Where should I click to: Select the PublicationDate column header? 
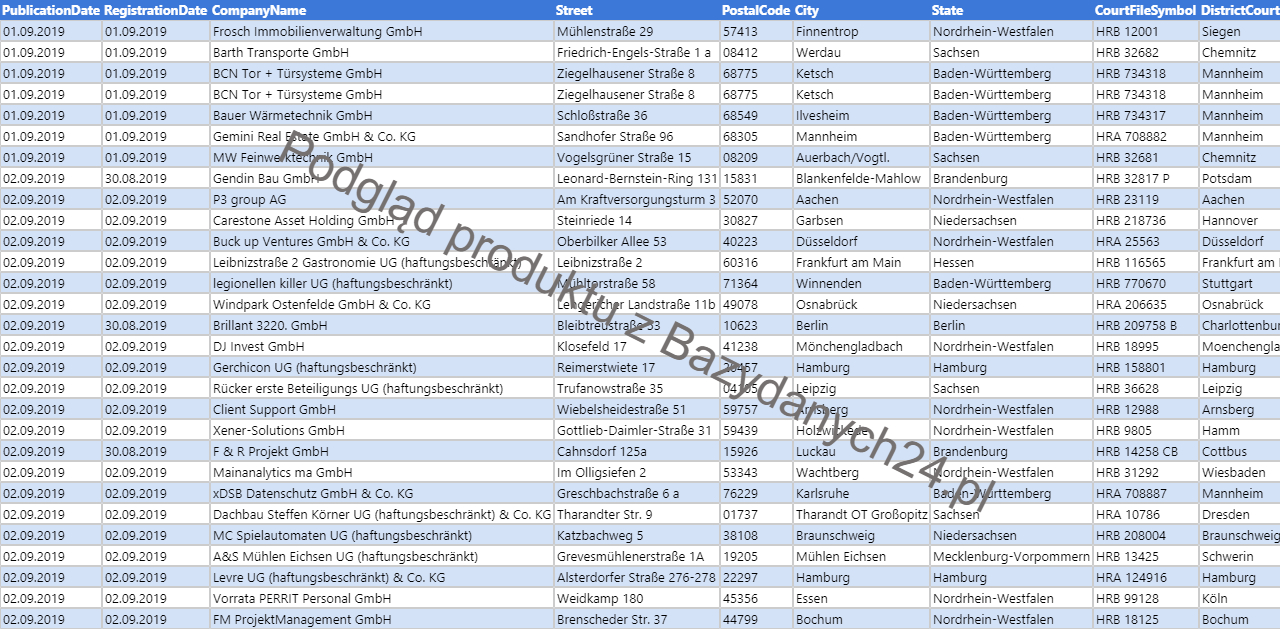pos(51,10)
